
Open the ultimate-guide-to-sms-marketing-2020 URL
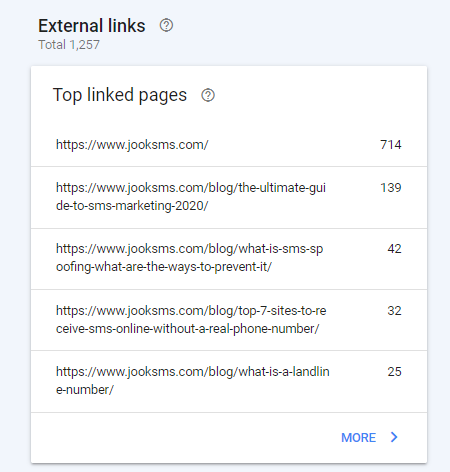pos(191,197)
